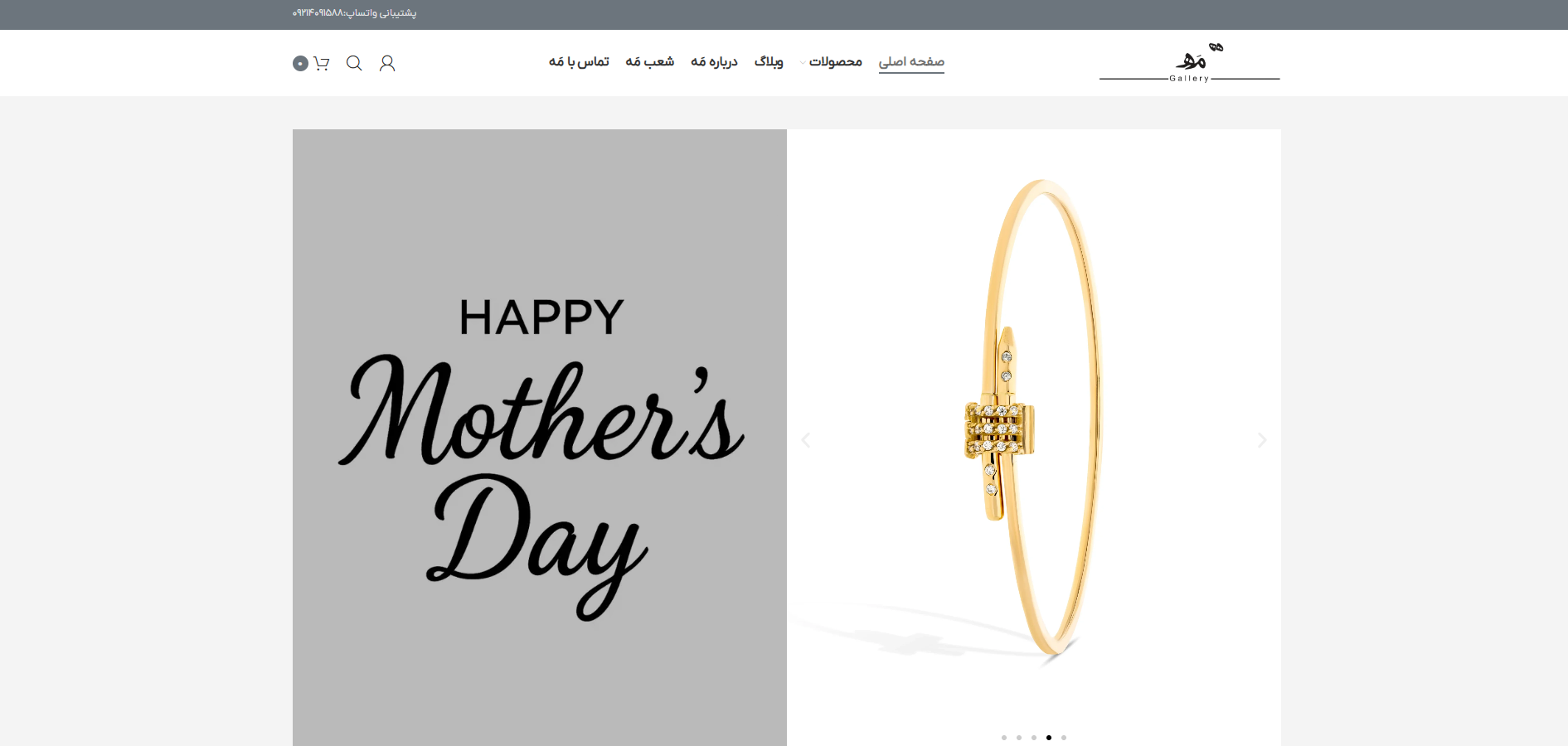
Task: Select the third carousel dot
Action: pyautogui.click(x=1034, y=737)
